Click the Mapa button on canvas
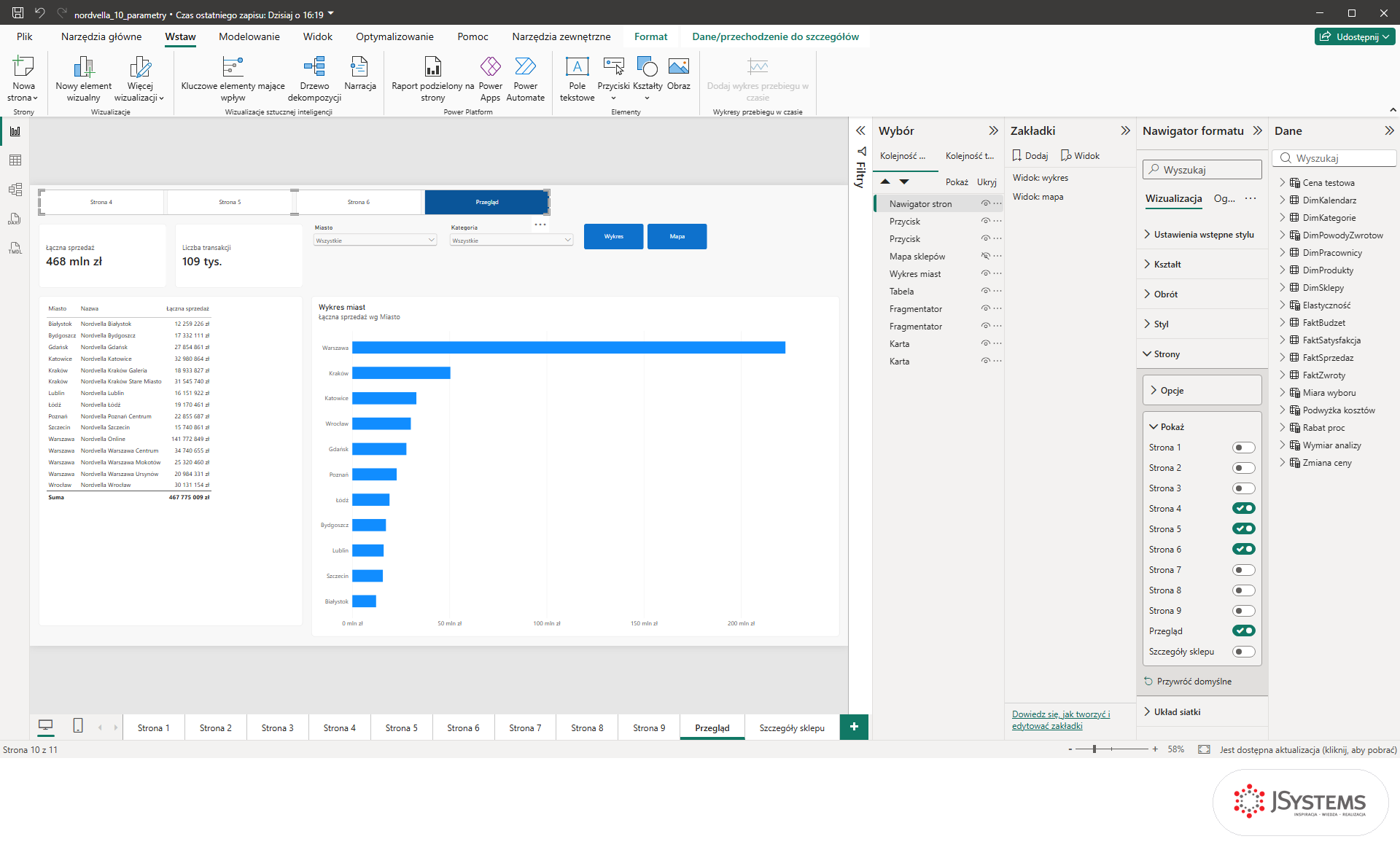Screen dimensions: 1400x847 (677, 236)
